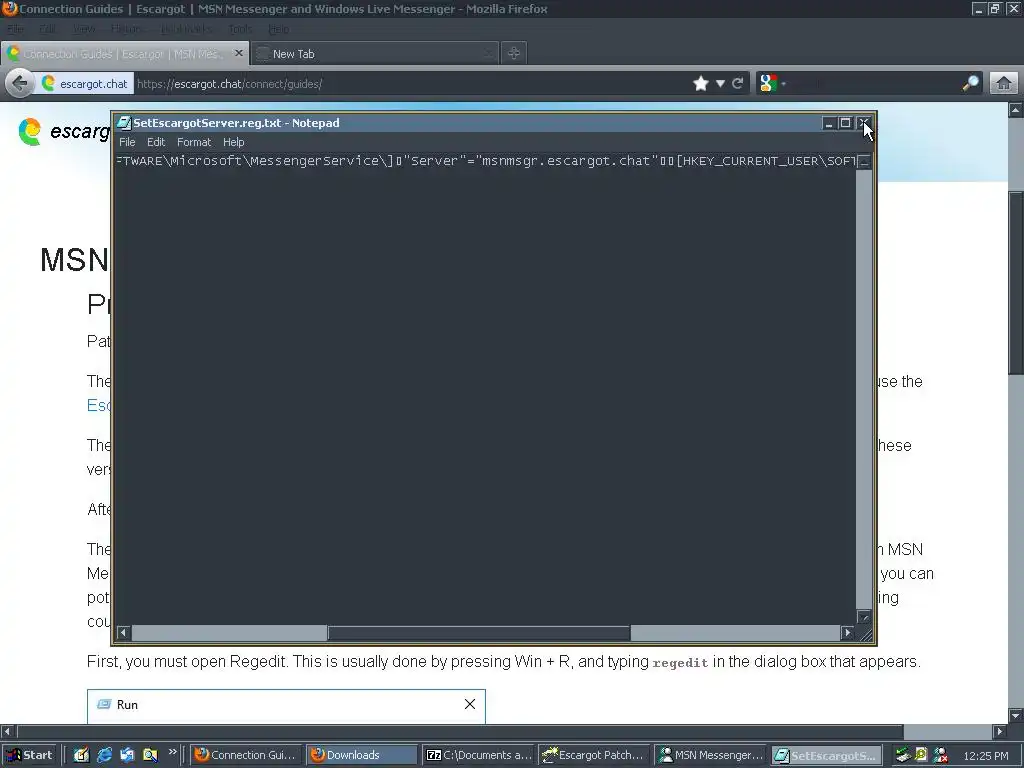This screenshot has width=1024, height=768.
Task: Click the search folder Quick Launch icon
Action: tap(150, 755)
